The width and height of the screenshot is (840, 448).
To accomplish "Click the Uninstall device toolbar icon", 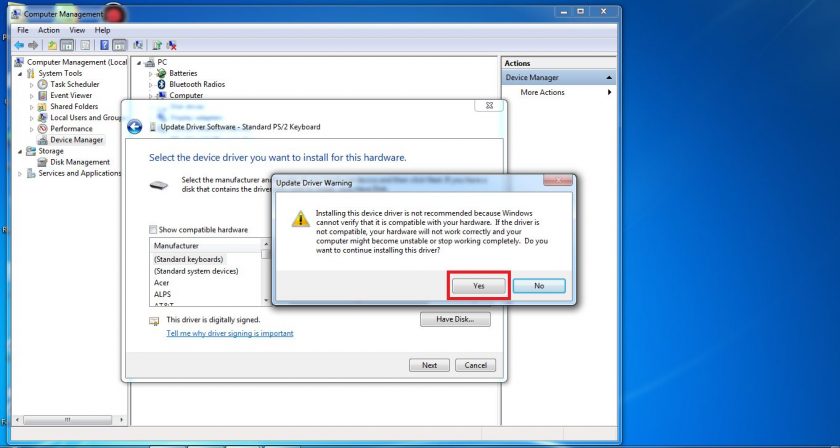I will click(x=171, y=45).
